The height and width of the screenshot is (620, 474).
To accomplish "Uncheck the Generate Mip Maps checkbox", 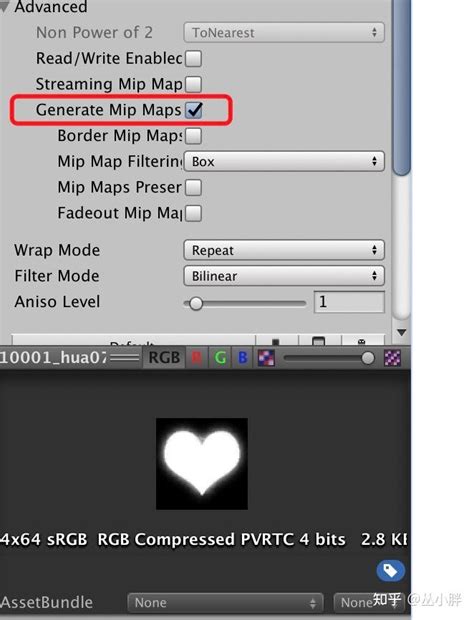I will [194, 110].
